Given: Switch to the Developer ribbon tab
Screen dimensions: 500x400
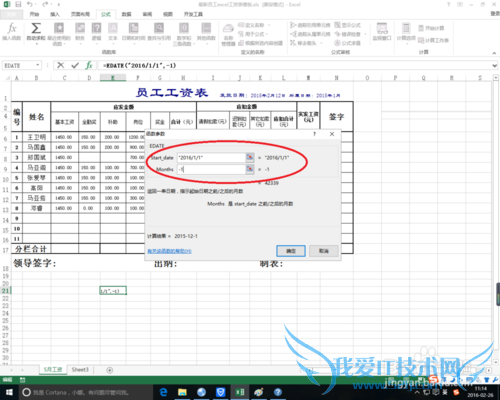Looking at the screenshot, I should [193, 14].
